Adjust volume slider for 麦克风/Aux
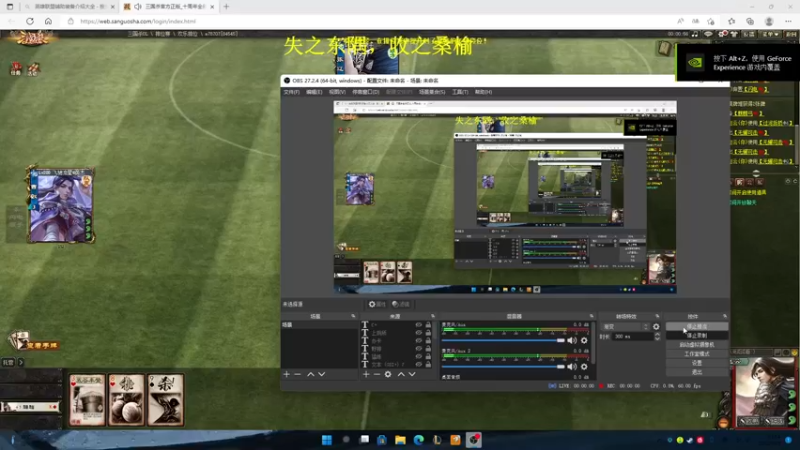 point(504,340)
